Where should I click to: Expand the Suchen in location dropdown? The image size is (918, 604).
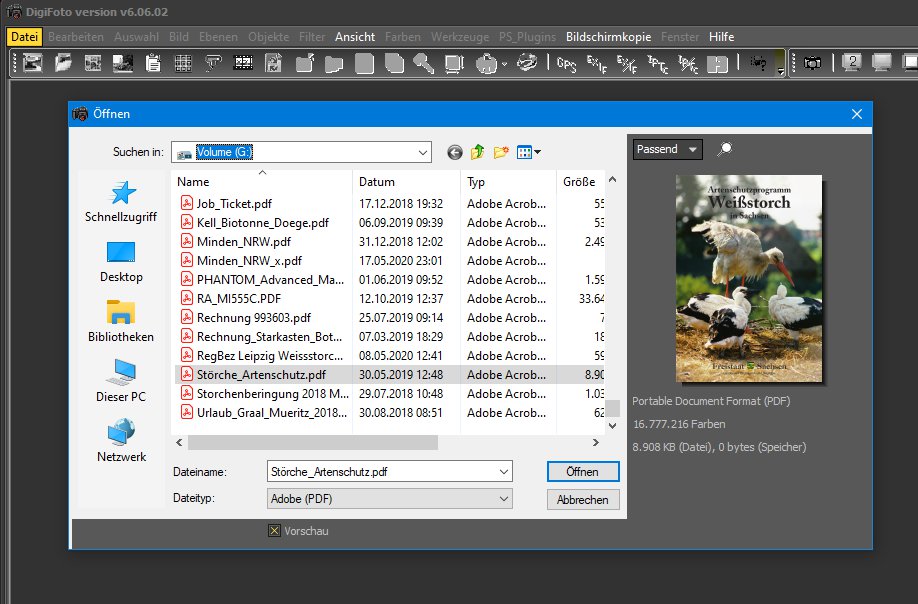coord(421,152)
